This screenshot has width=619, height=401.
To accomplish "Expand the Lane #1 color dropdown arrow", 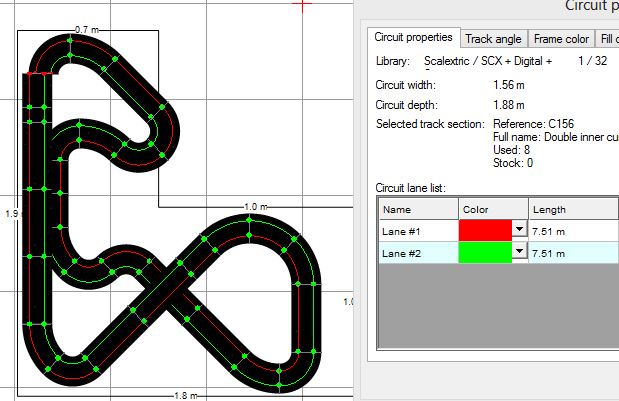I will click(x=518, y=229).
